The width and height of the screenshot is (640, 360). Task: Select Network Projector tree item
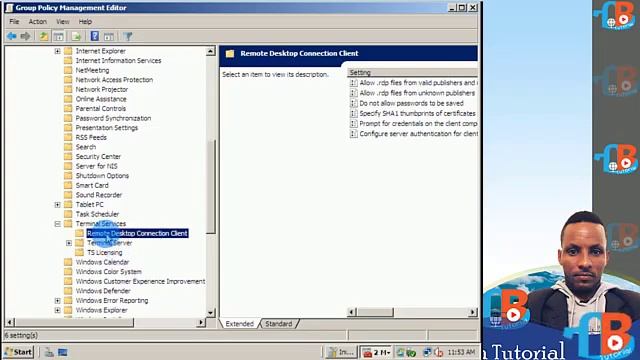pyautogui.click(x=102, y=89)
